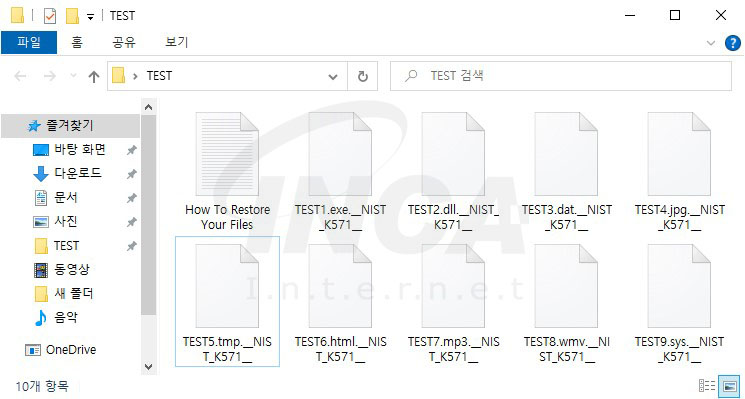Viewport: 745px width, 399px height.
Task: Expand the ribbon with the chevron
Action: point(711,43)
